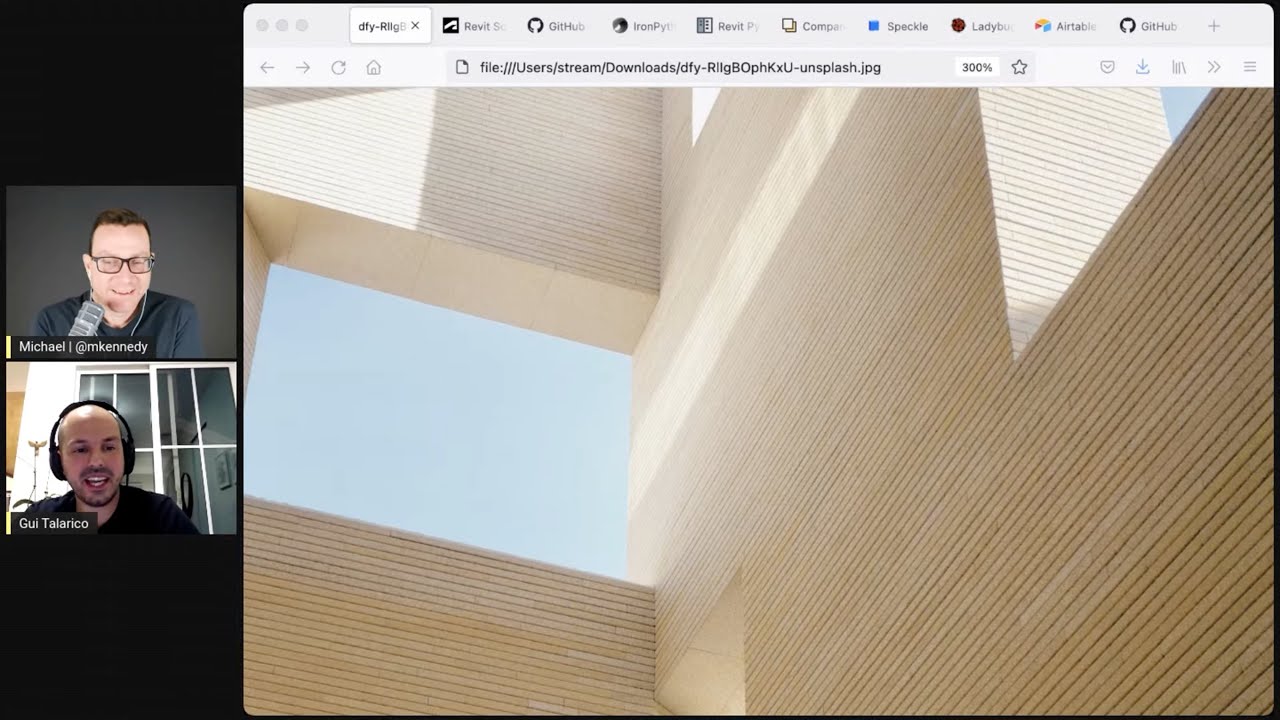Go to the Firefox Home page
Screen dimensions: 1280x720
pyautogui.click(x=374, y=67)
